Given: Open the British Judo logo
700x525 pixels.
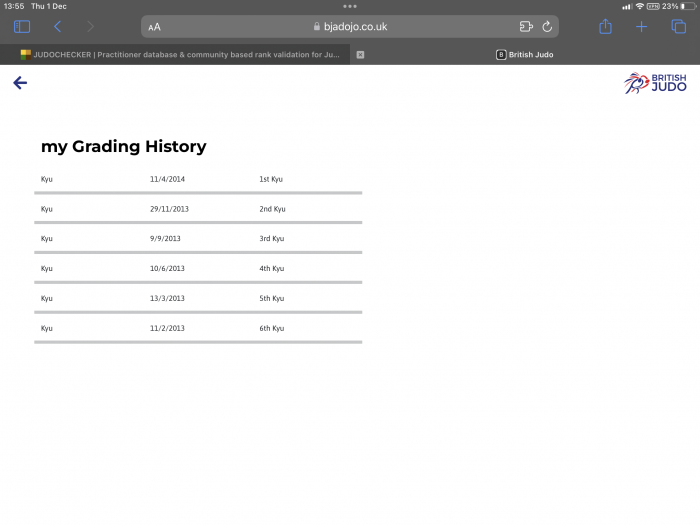Looking at the screenshot, I should tap(655, 83).
